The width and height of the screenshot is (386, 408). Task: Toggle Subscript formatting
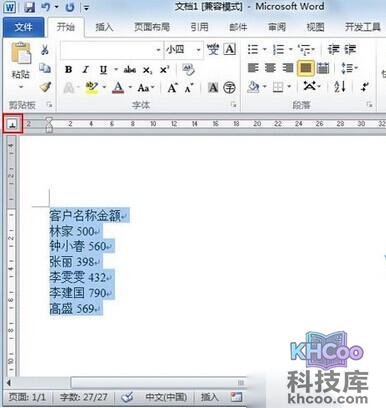pos(147,70)
